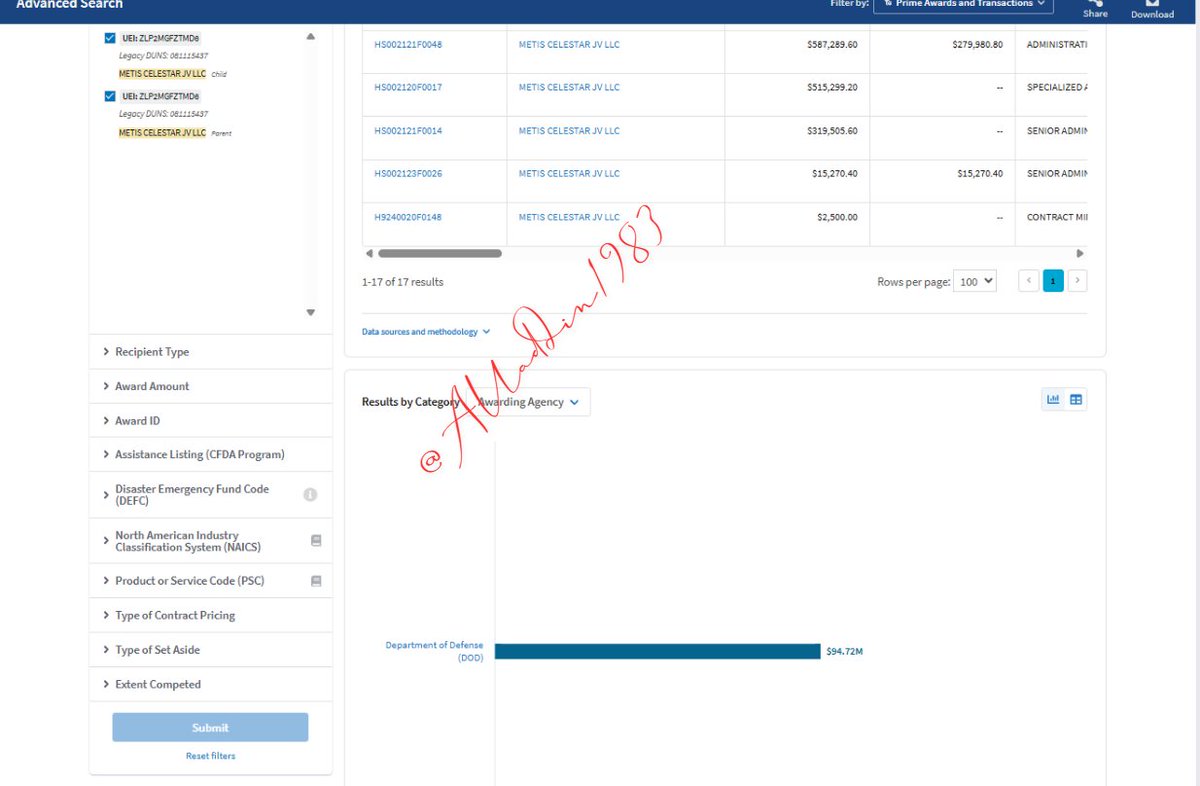The width and height of the screenshot is (1200, 786).
Task: Click page 1 pagination button
Action: point(1053,281)
